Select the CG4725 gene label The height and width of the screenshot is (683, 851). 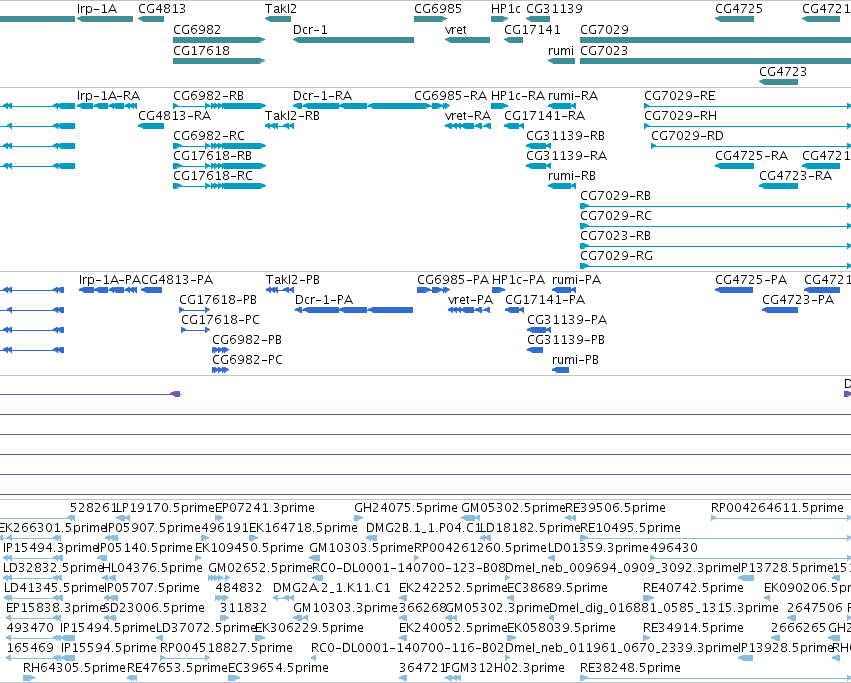(x=739, y=9)
